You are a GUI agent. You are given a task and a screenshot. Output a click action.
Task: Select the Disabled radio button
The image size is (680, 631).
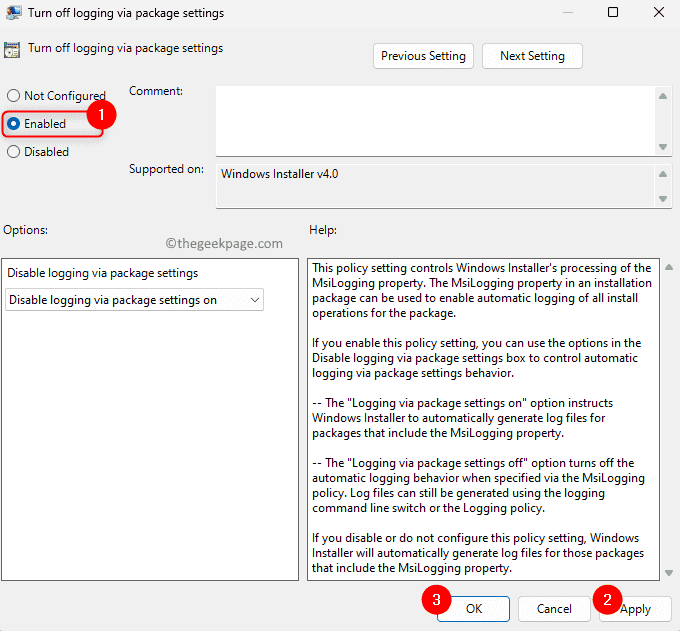coord(14,152)
